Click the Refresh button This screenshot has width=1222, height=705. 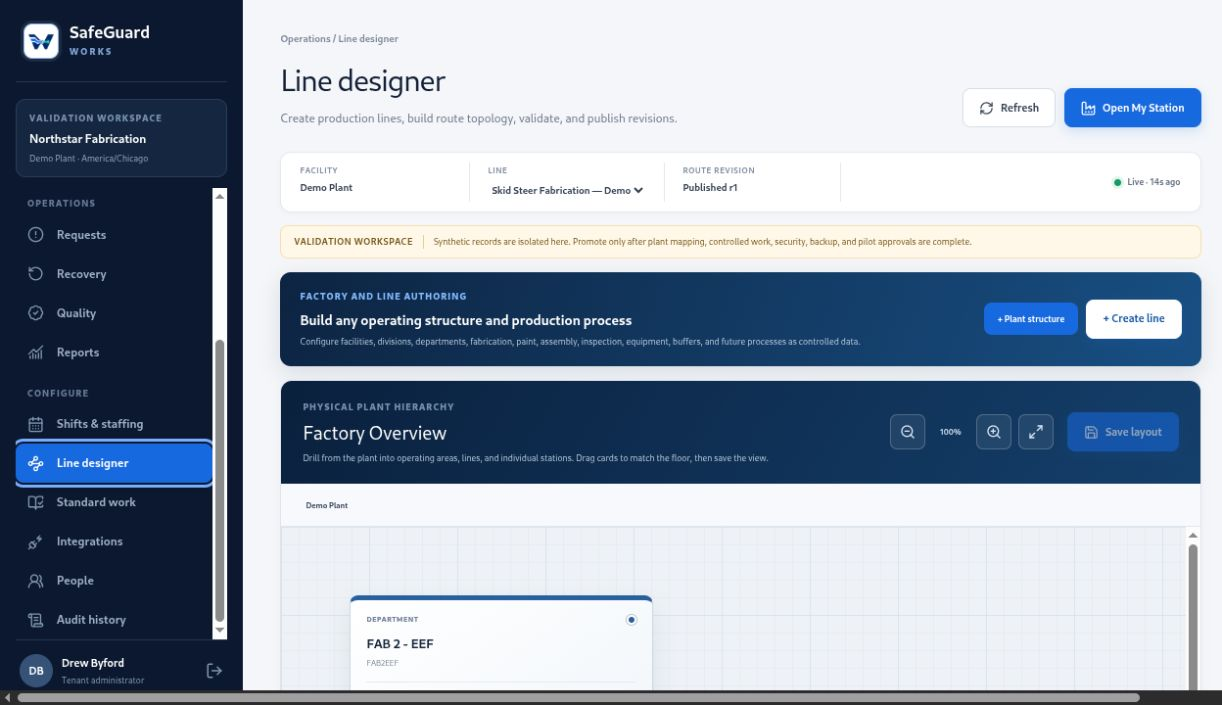click(x=1009, y=108)
